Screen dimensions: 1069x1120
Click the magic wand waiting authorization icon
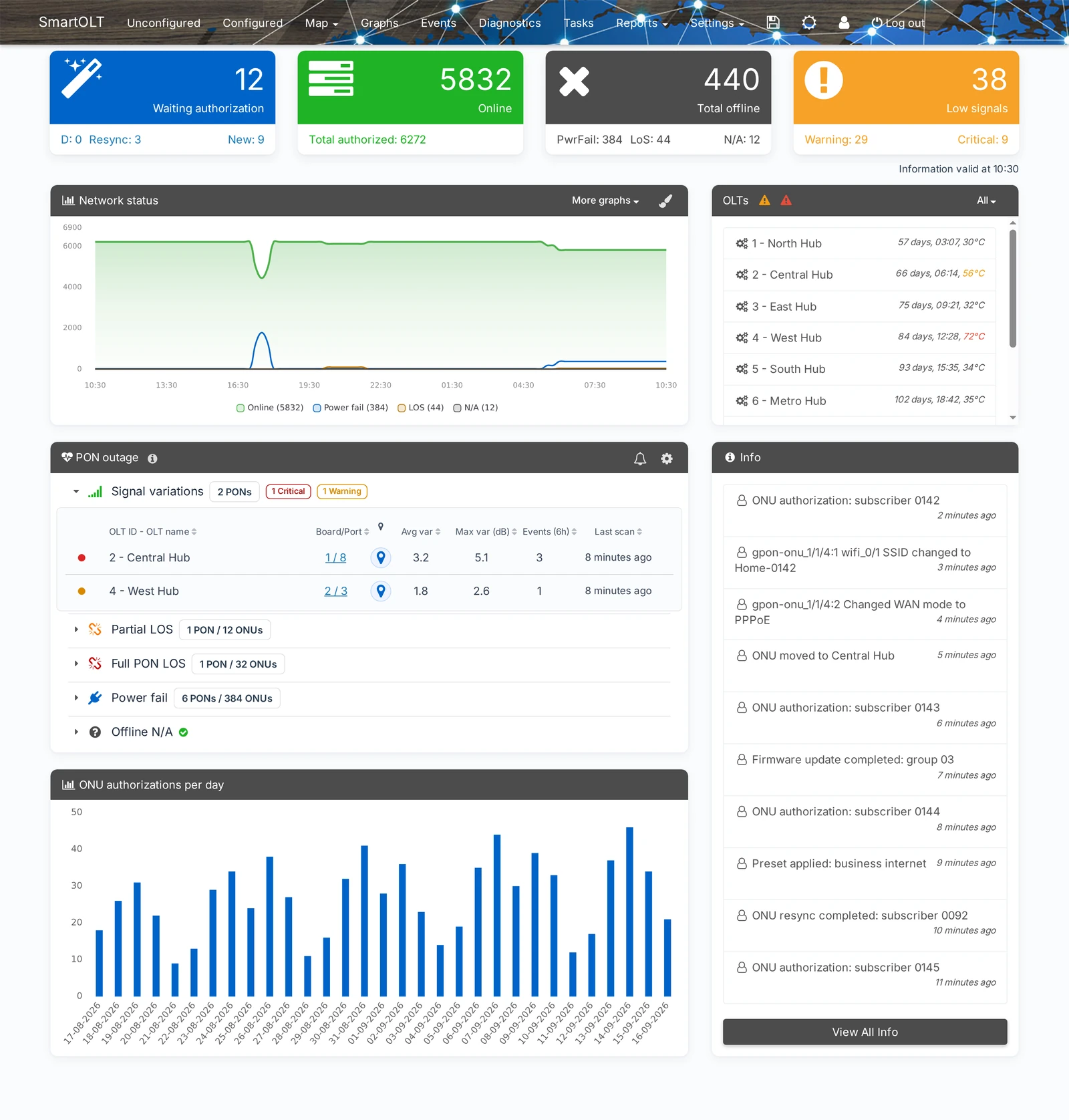82,78
